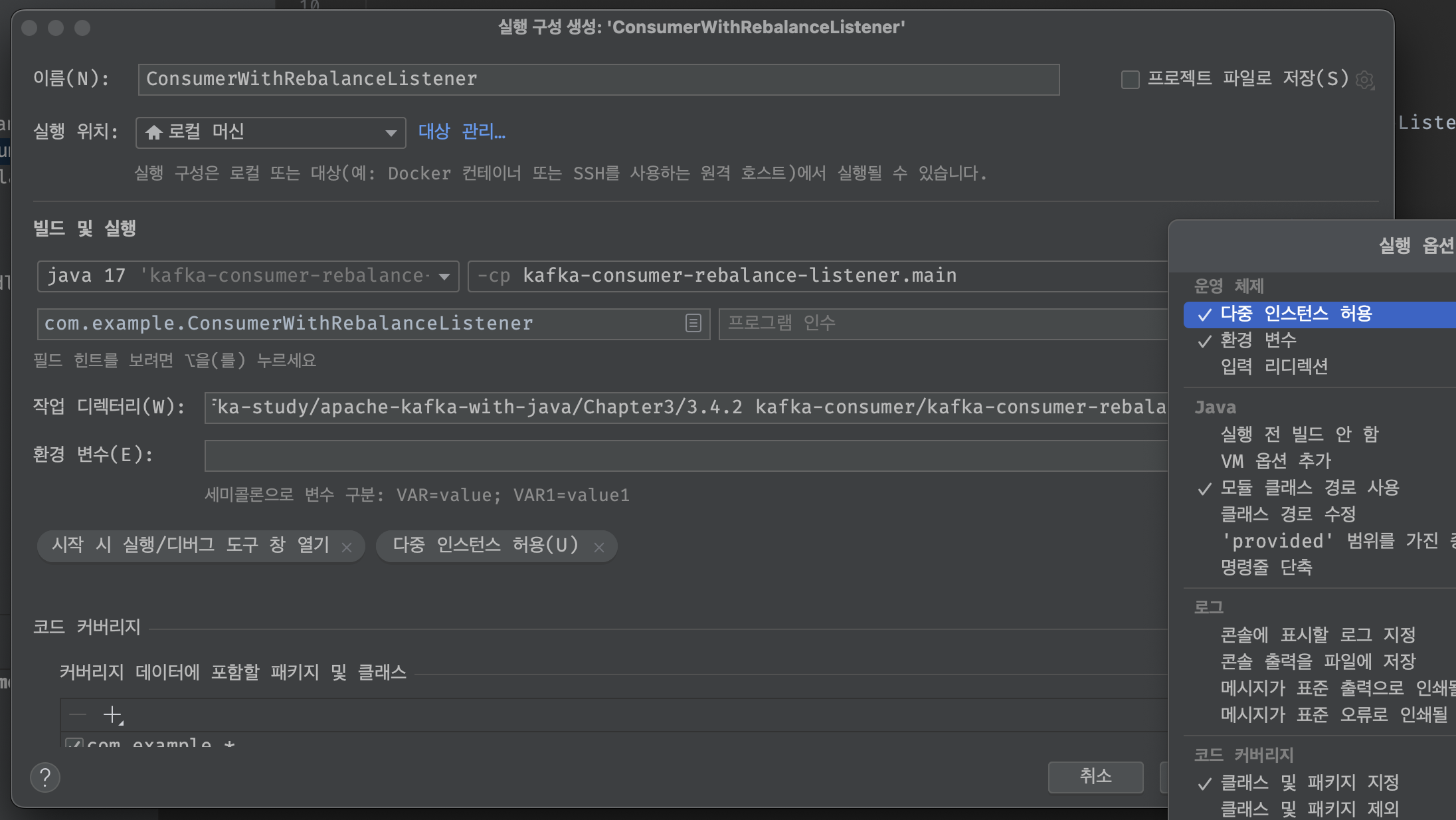Enable '프로젝트 파일로 저장(S)' checkbox
This screenshot has height=820, width=1456.
click(1130, 80)
